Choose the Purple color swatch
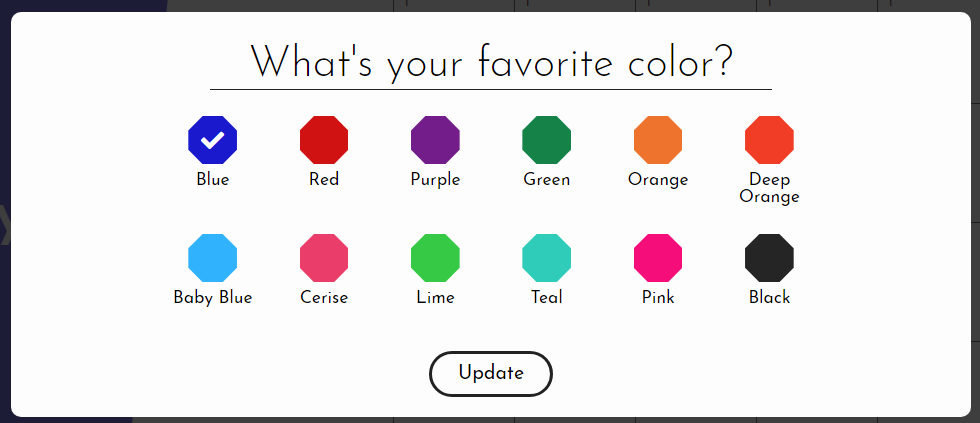Viewport: 980px width, 423px height. coord(435,140)
